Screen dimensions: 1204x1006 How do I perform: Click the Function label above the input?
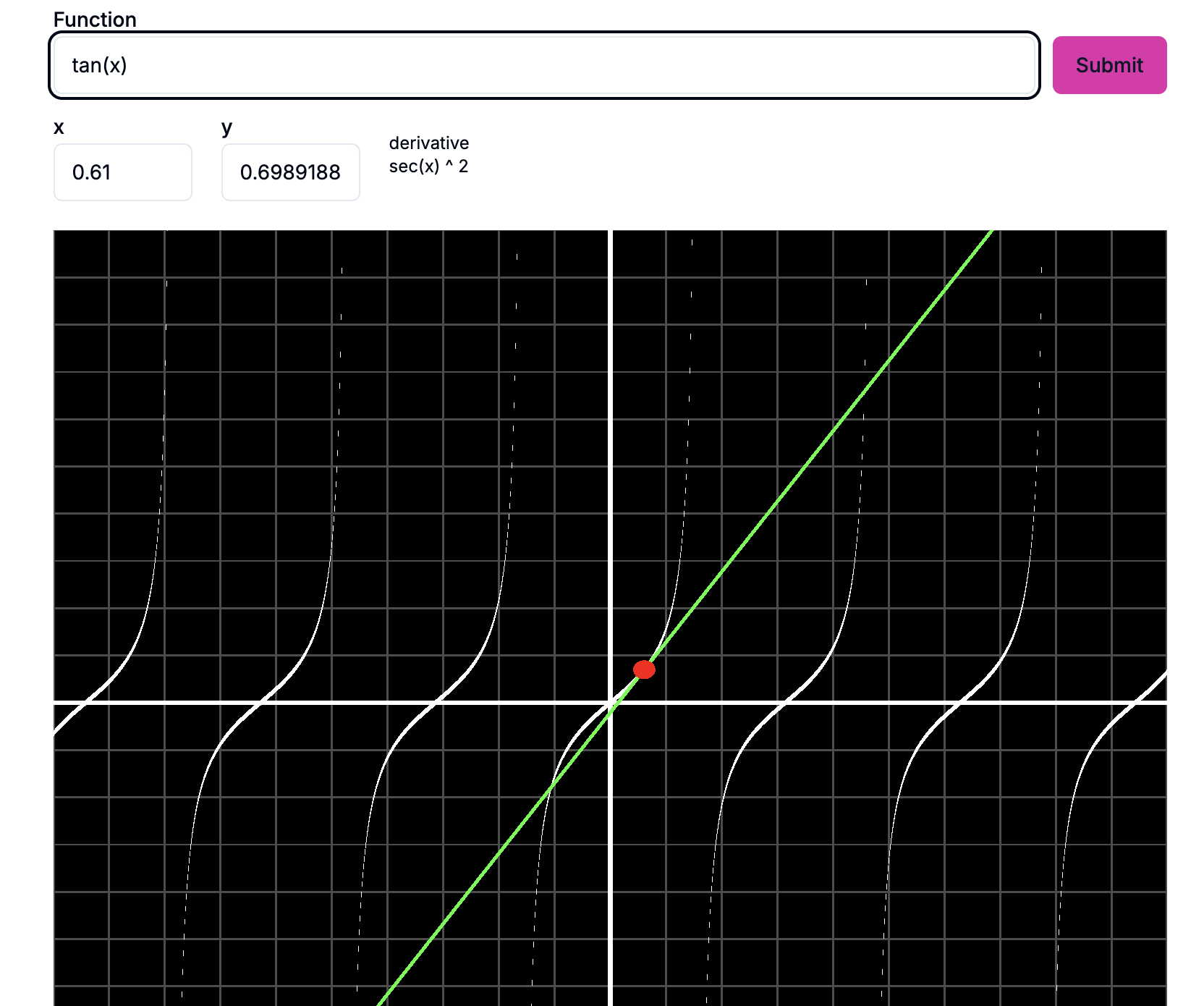(95, 20)
